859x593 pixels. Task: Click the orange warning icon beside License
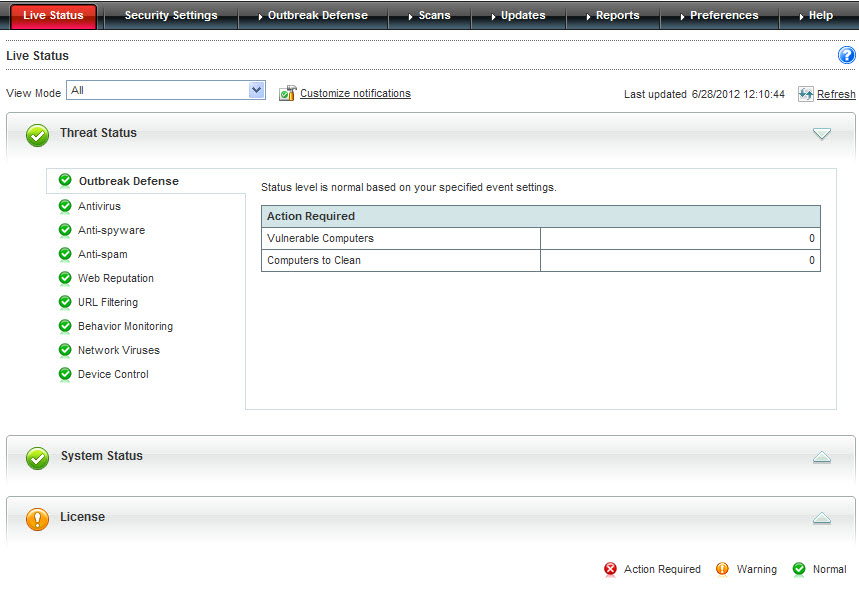click(x=37, y=519)
